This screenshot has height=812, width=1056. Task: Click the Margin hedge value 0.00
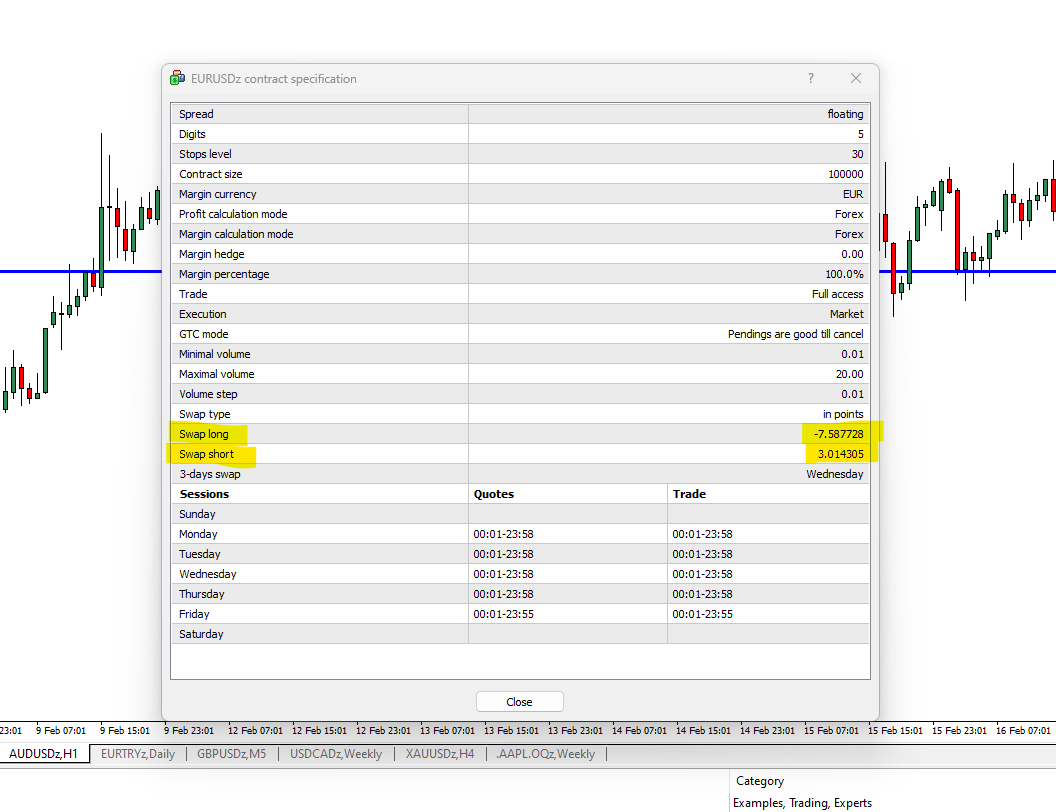tap(852, 255)
